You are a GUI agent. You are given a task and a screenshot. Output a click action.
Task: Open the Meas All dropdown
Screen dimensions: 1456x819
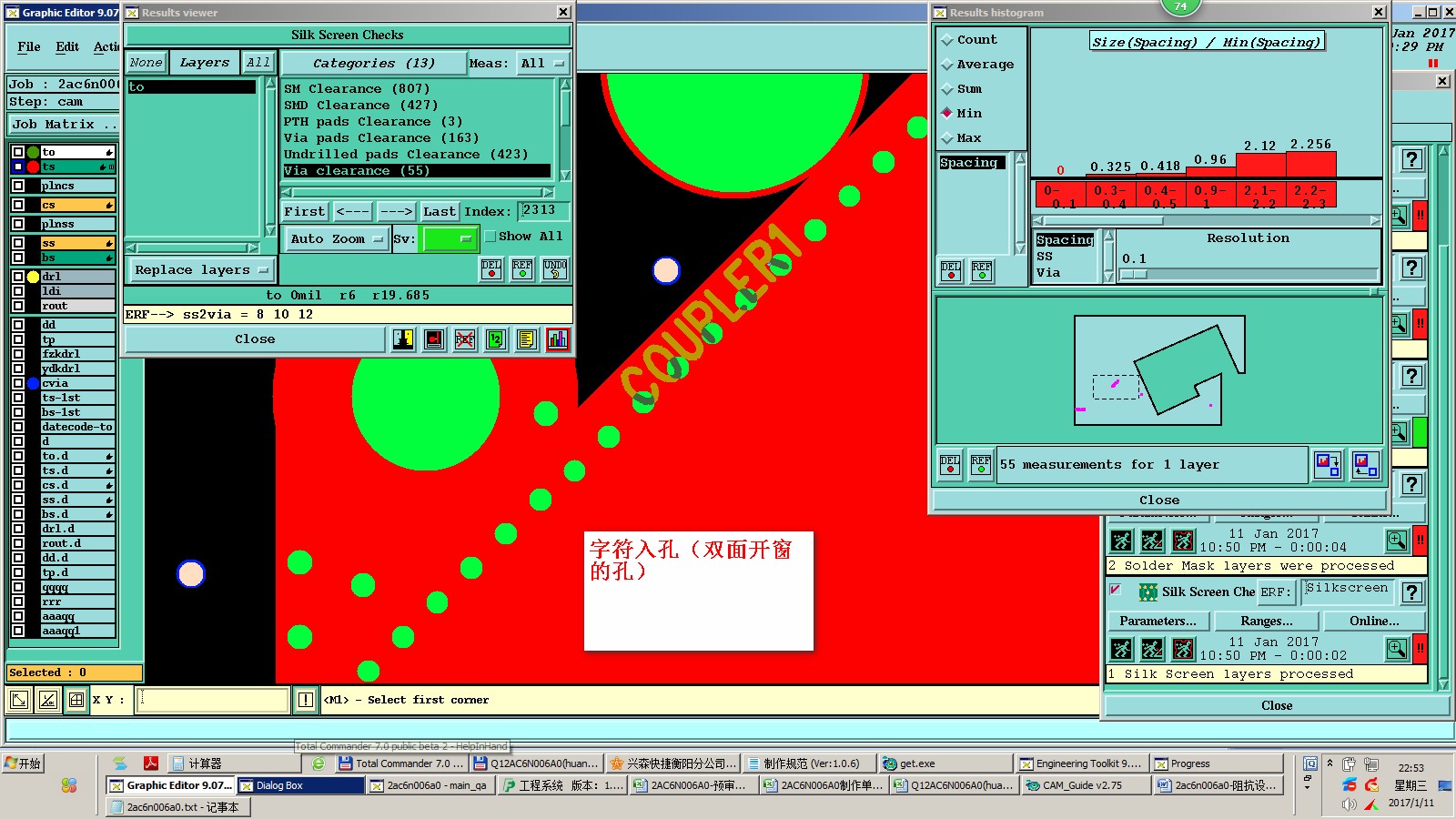point(542,63)
